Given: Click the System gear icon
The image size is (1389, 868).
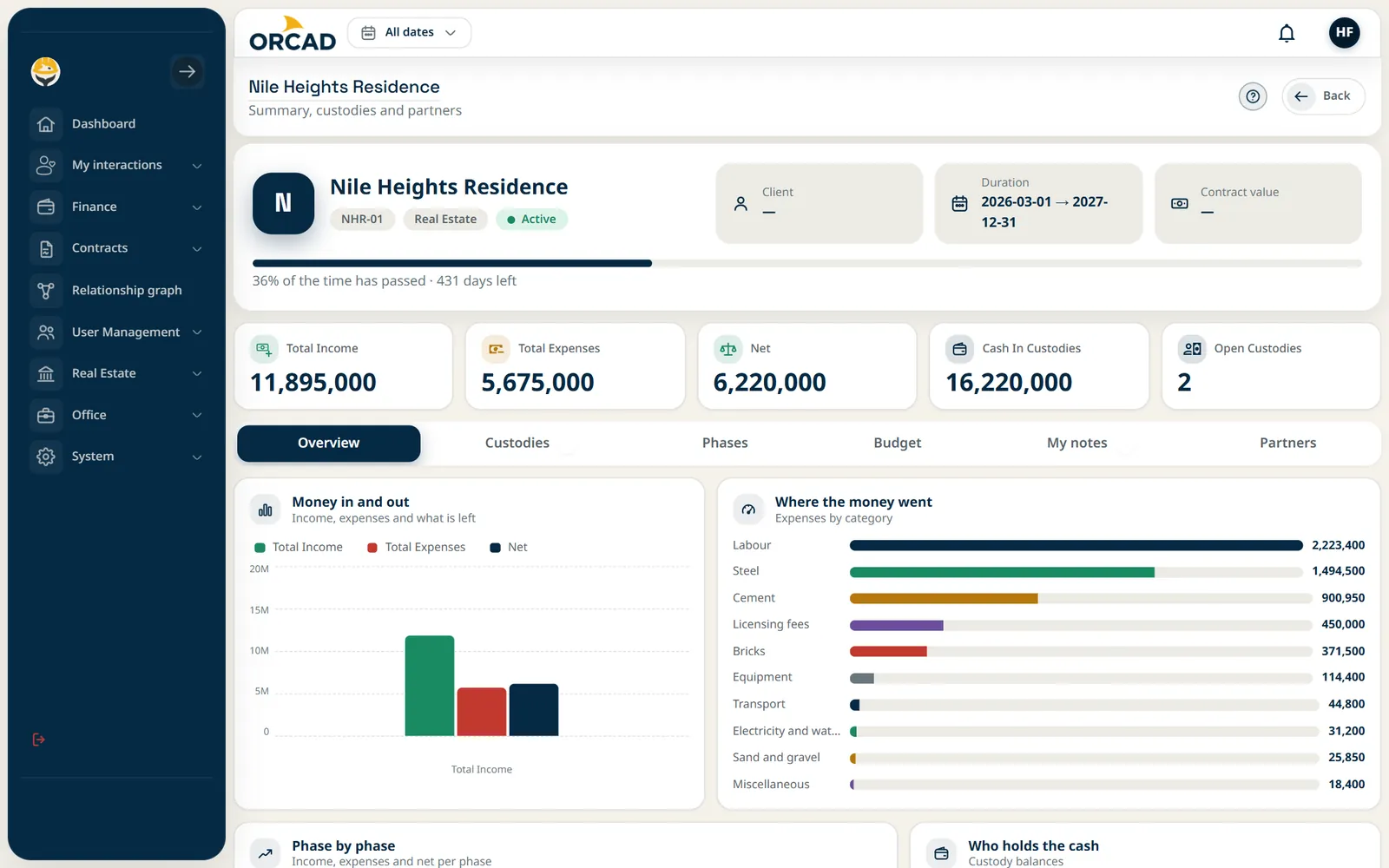Looking at the screenshot, I should tap(46, 457).
